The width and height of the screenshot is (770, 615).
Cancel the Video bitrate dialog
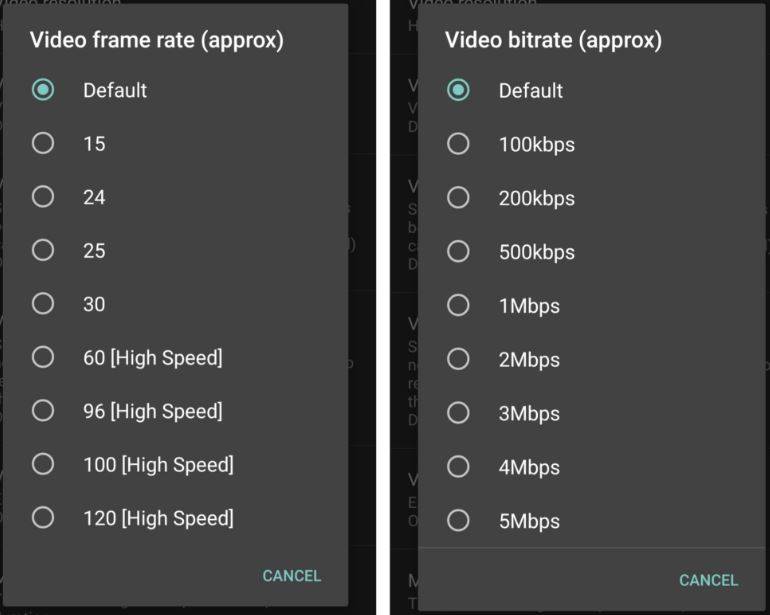tap(708, 580)
